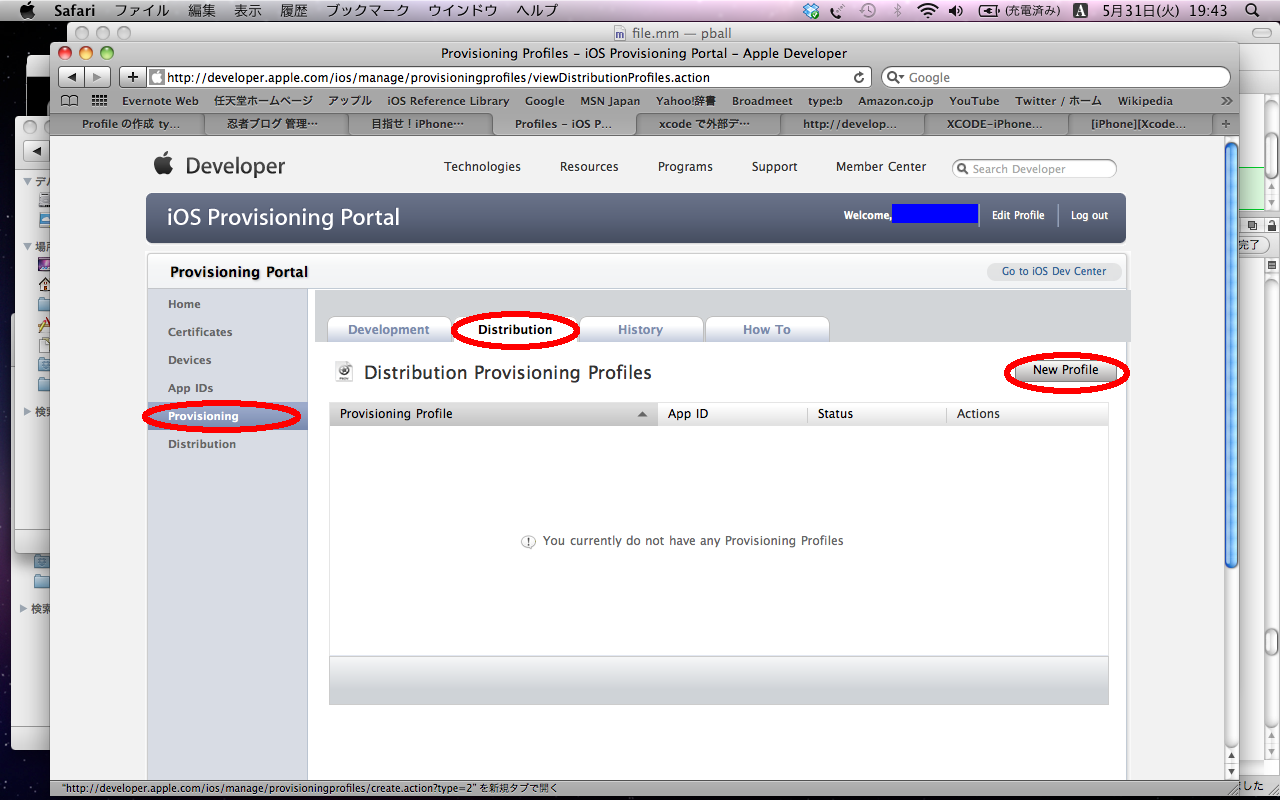Open the Dropbox menu bar icon

(811, 11)
